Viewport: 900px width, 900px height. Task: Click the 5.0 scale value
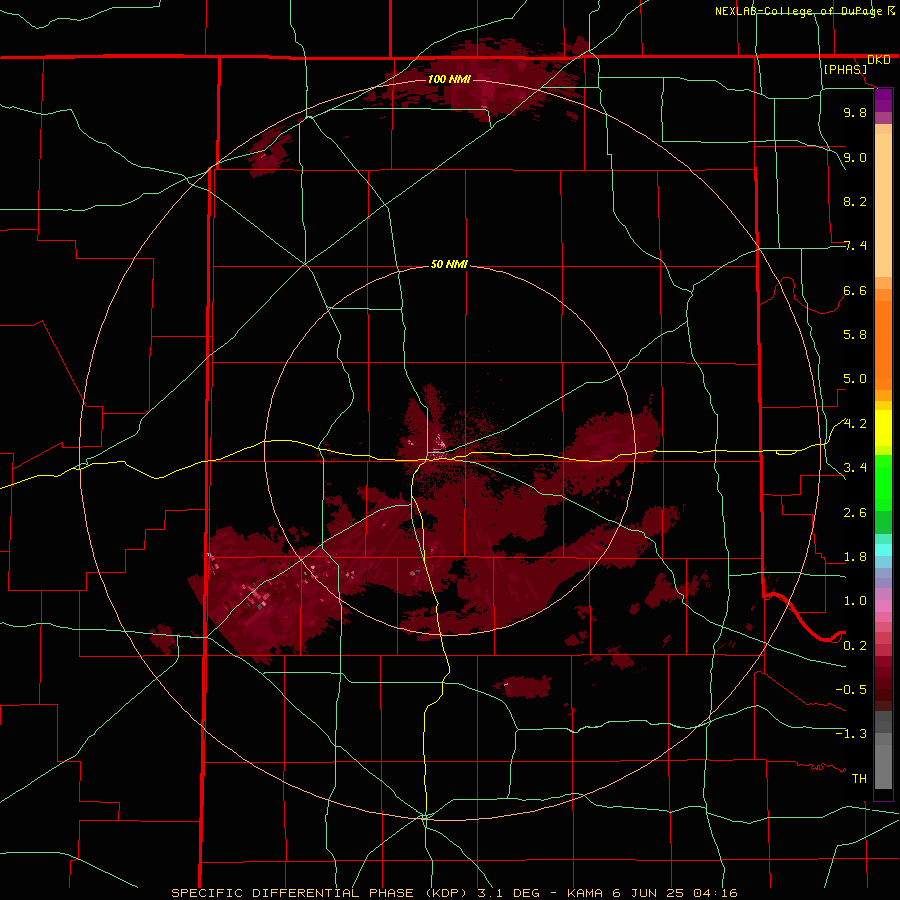(x=855, y=379)
